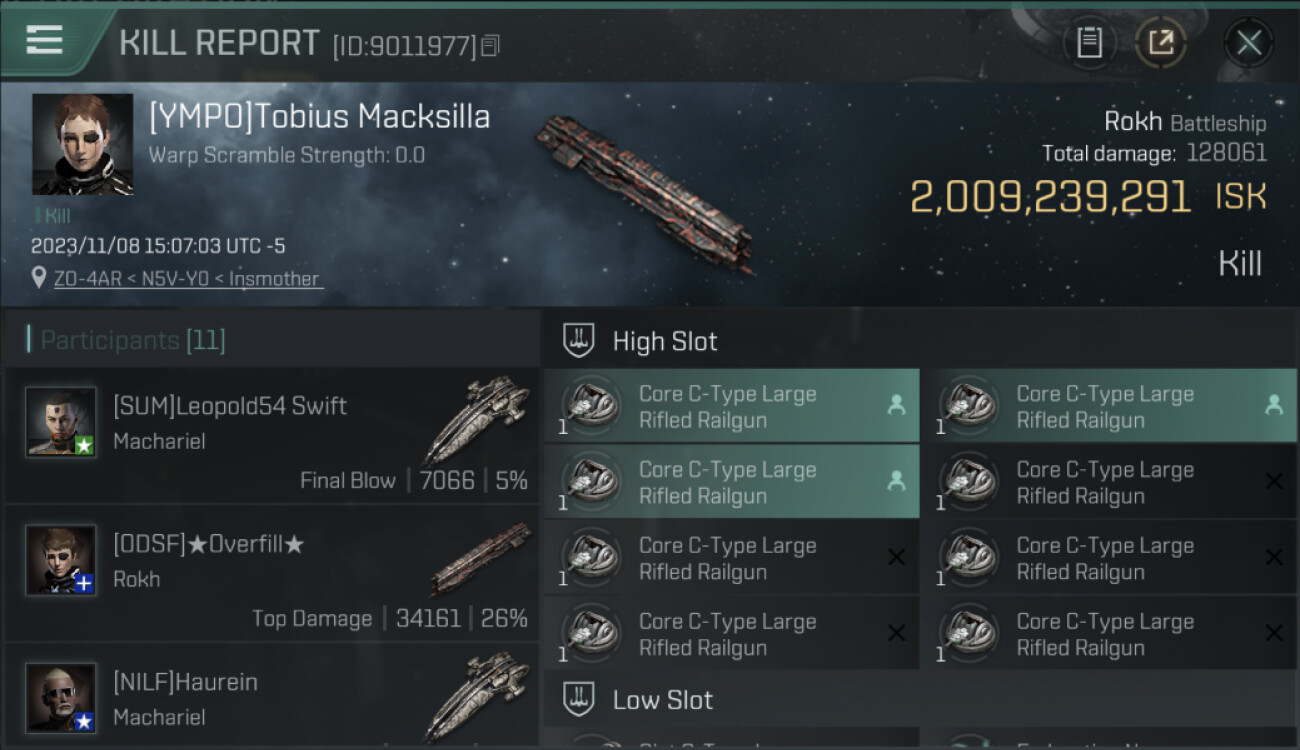Click the 2,009,239,291 ISK value
Screen dimensions: 1300x750
point(1050,197)
